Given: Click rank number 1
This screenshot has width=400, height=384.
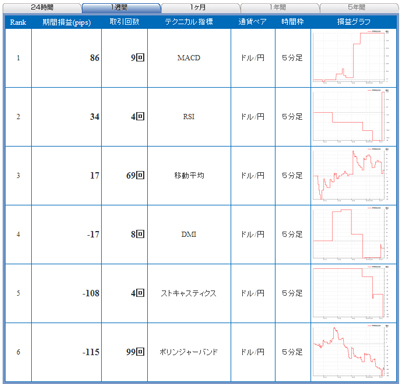Looking at the screenshot, I should pyautogui.click(x=18, y=58).
